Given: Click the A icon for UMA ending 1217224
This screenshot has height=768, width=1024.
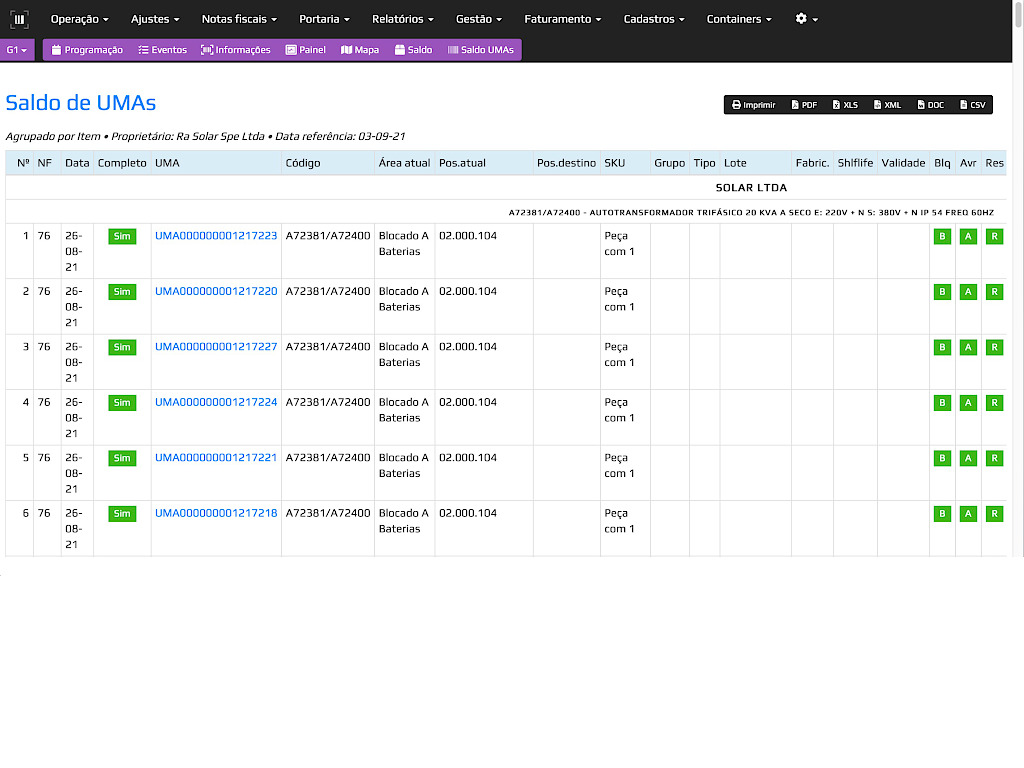Looking at the screenshot, I should point(968,403).
